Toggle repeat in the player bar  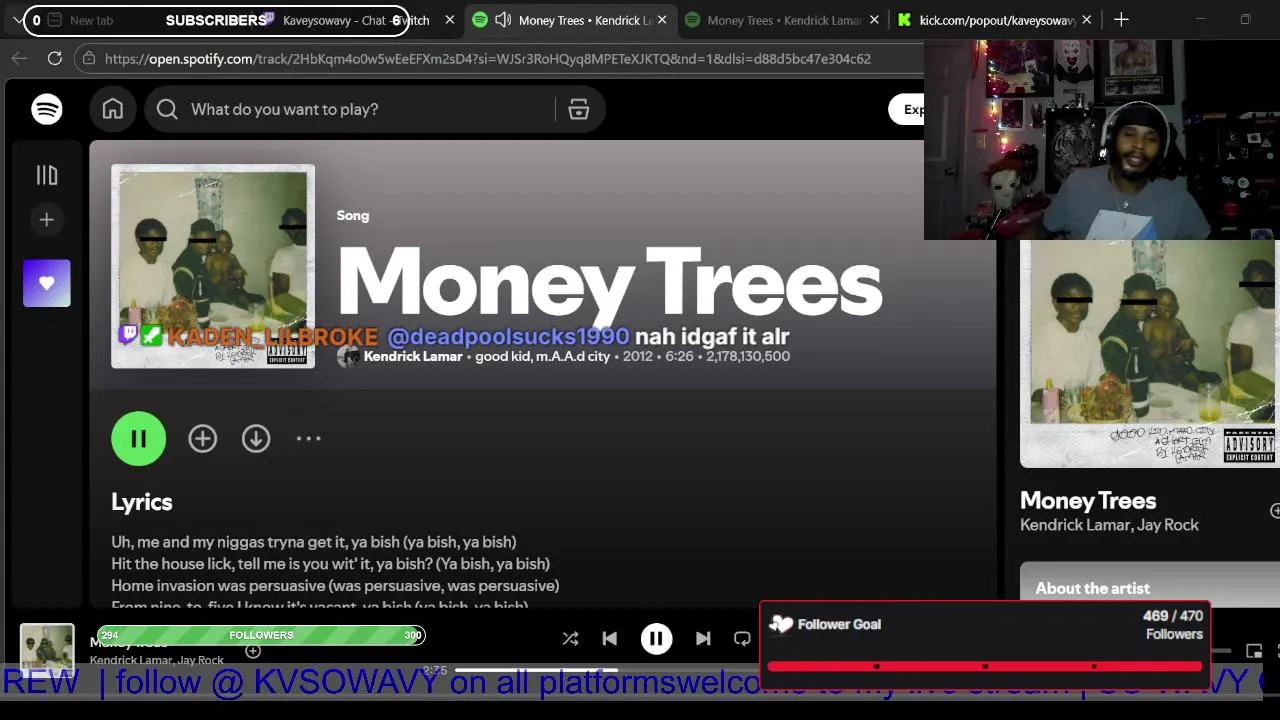click(x=742, y=638)
